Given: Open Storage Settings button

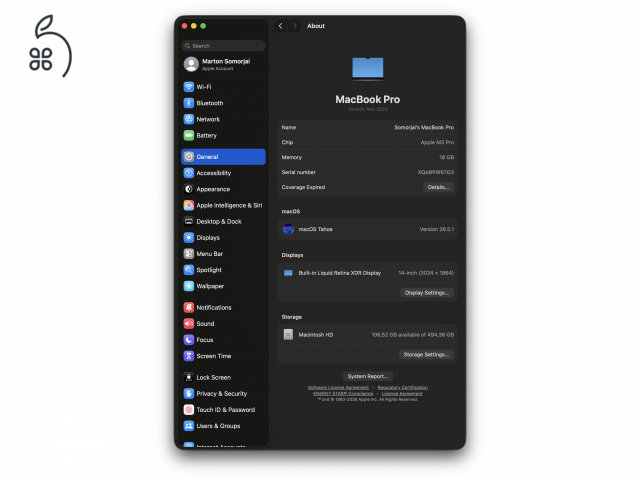Looking at the screenshot, I should [426, 354].
